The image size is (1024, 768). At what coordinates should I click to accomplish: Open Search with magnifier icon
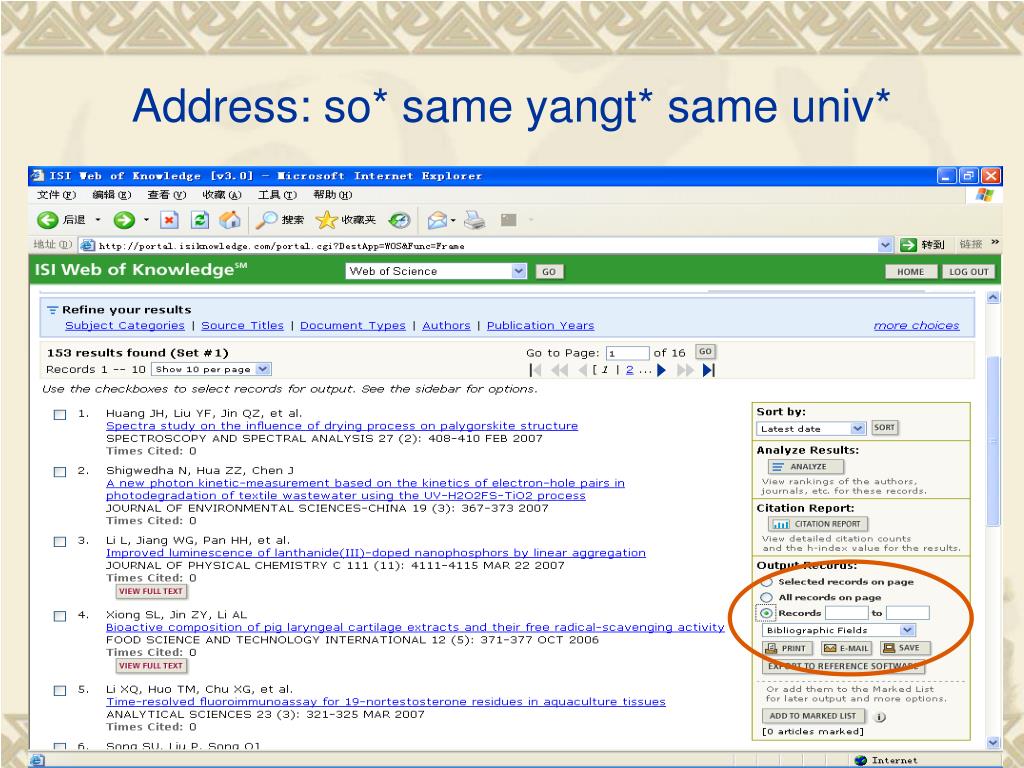tap(266, 220)
